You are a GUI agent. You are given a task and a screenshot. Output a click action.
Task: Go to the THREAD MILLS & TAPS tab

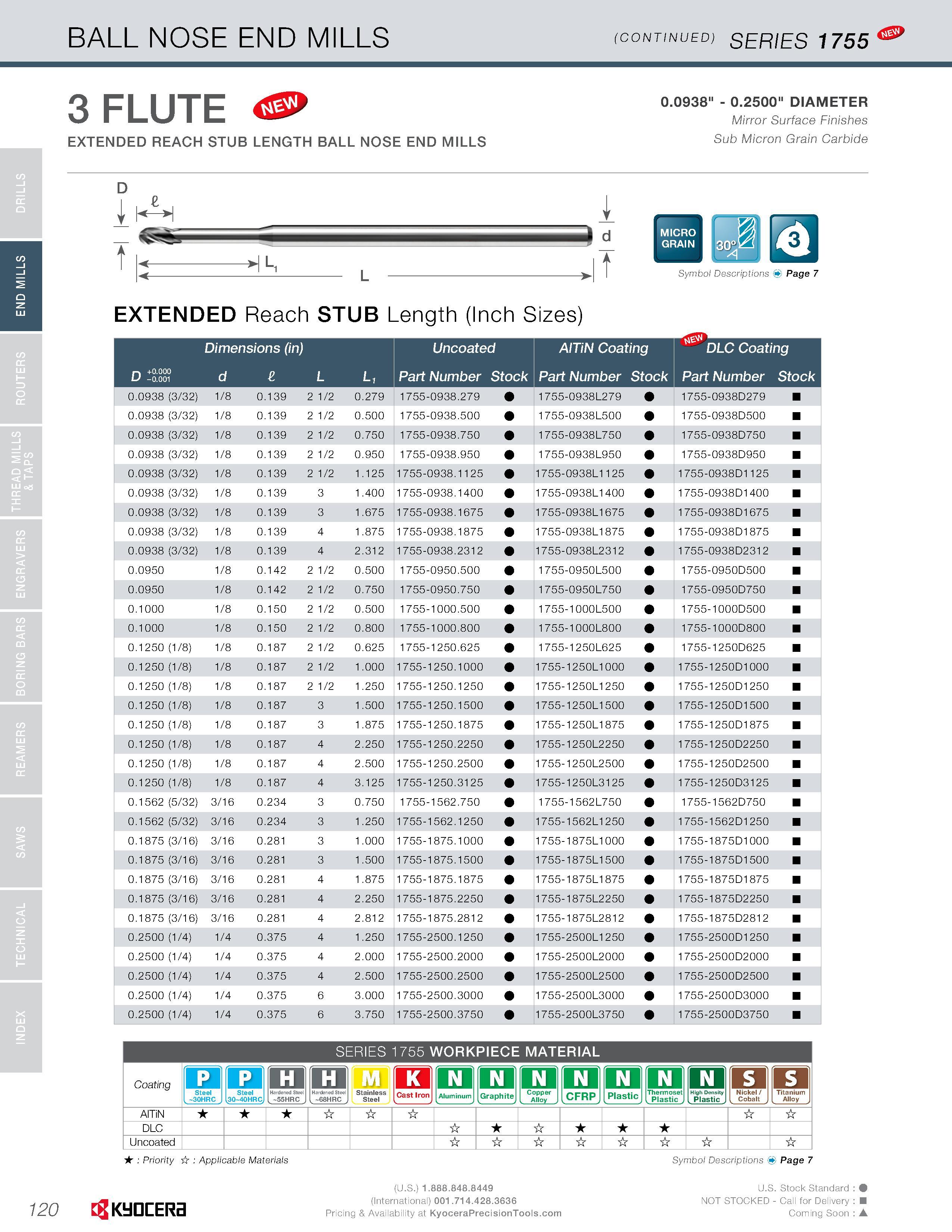pos(21,471)
